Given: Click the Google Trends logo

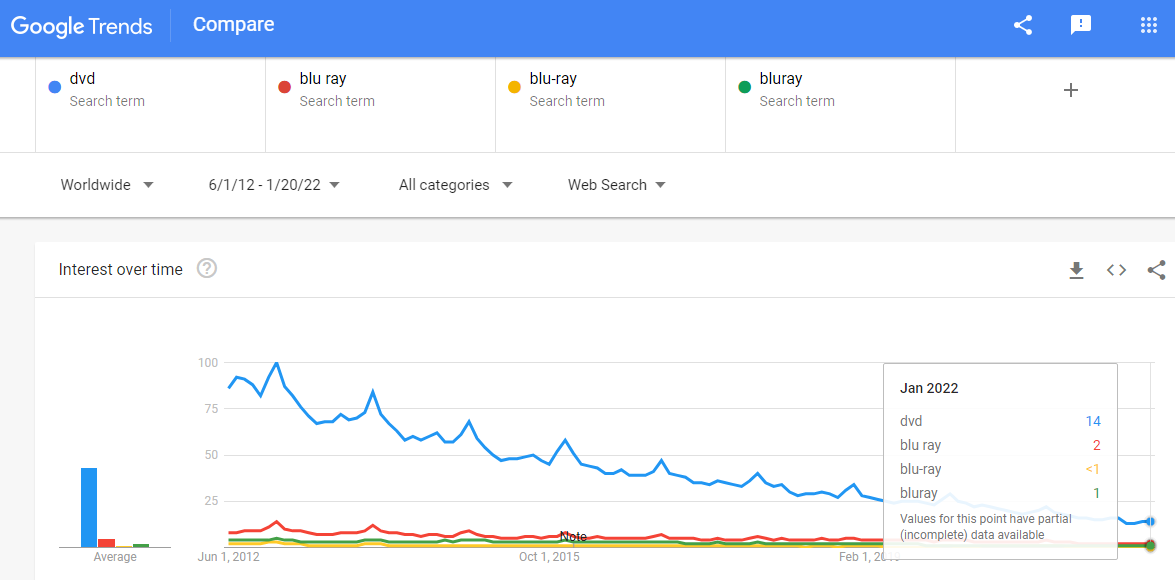Looking at the screenshot, I should [x=82, y=26].
